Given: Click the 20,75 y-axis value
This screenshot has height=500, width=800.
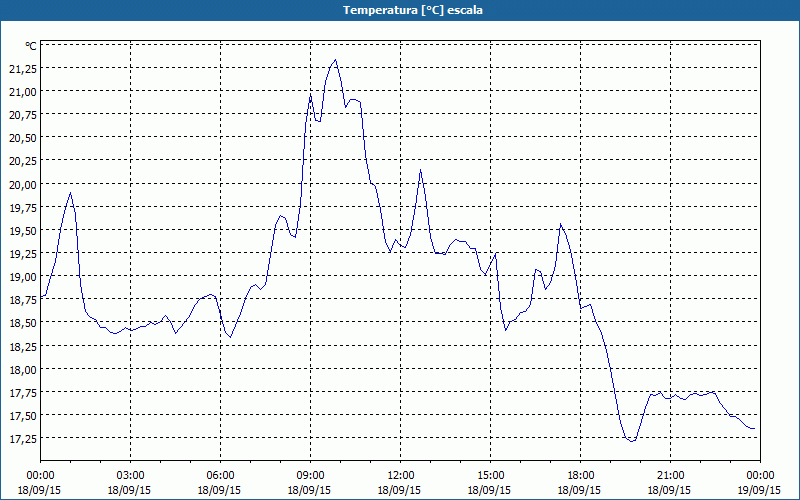Looking at the screenshot, I should [23, 116].
